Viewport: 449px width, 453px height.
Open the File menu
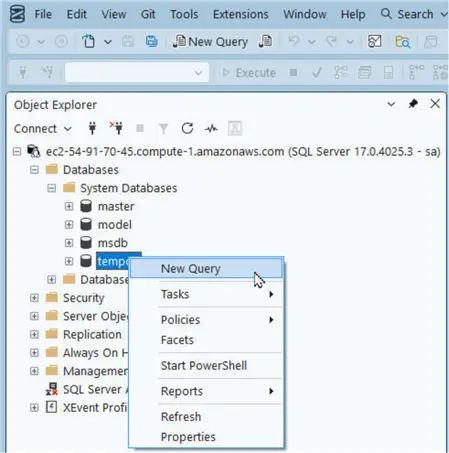(43, 14)
